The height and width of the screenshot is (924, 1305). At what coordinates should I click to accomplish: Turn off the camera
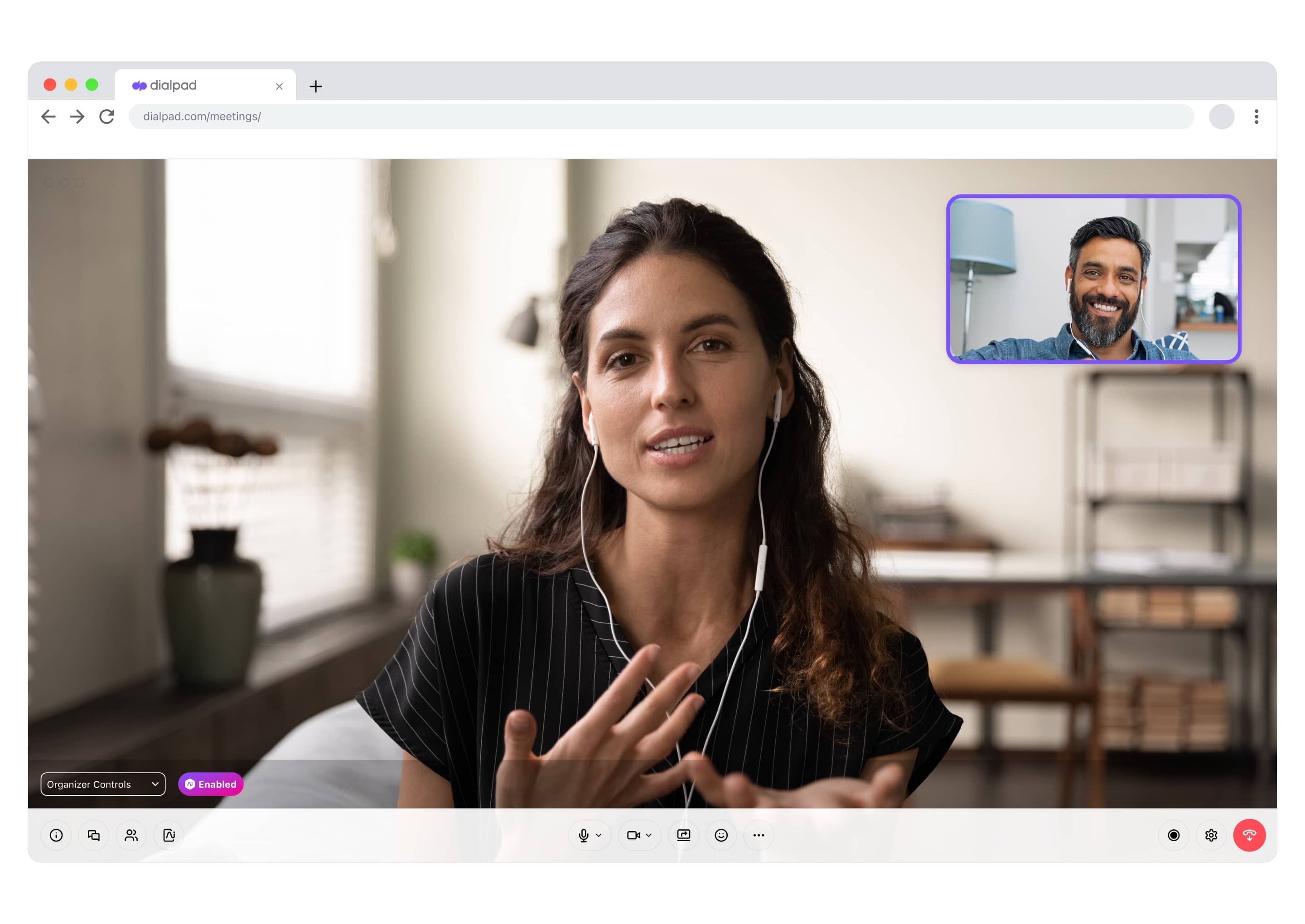click(634, 835)
